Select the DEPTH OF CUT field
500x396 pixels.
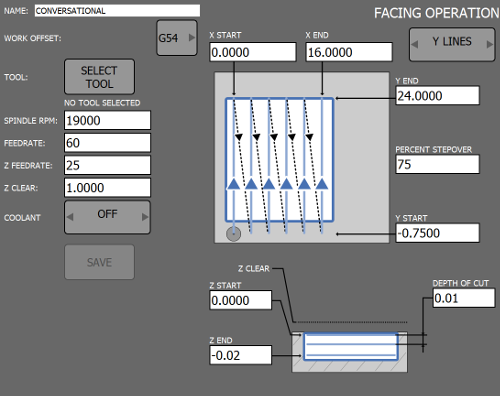(x=464, y=298)
